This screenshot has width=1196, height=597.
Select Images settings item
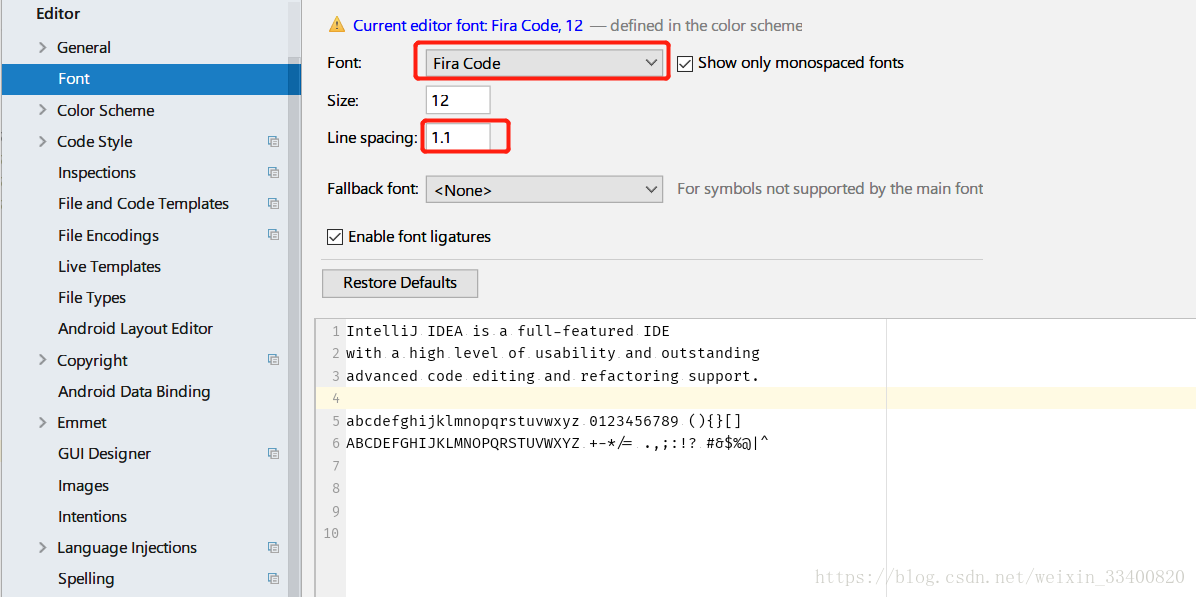pyautogui.click(x=83, y=486)
